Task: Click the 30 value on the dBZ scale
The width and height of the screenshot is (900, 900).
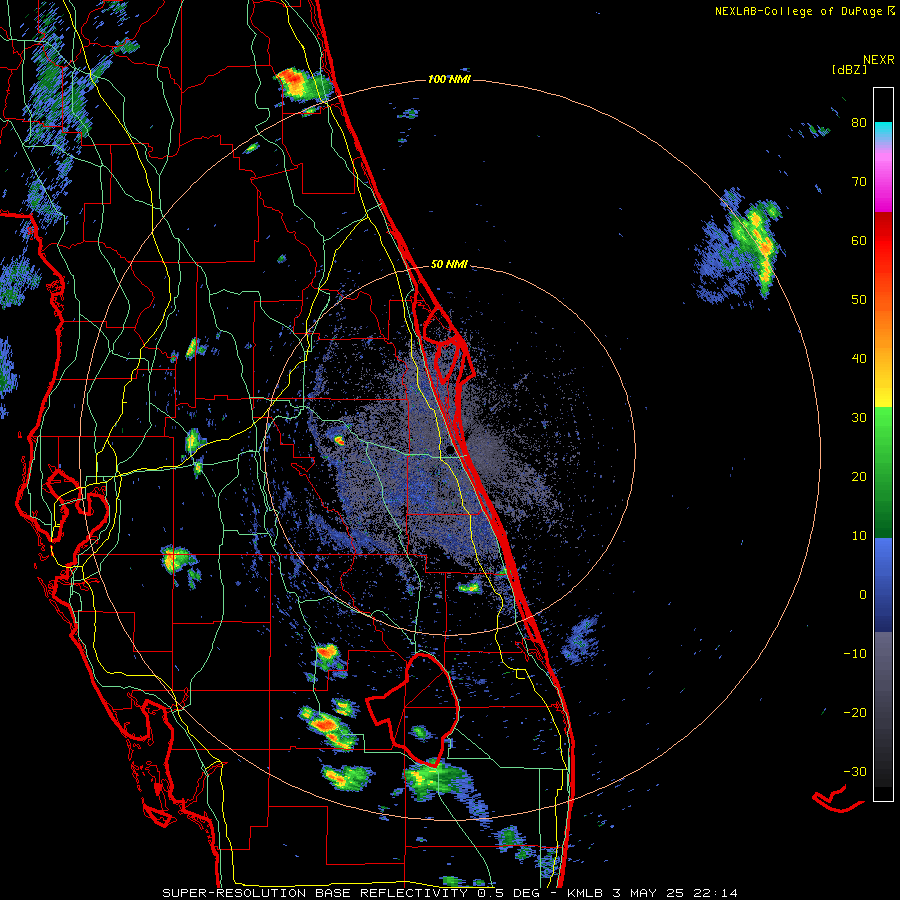Action: [859, 418]
